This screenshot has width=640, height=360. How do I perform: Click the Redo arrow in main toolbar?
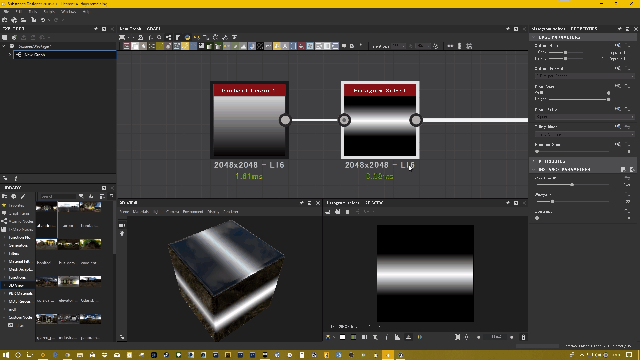tap(56, 20)
